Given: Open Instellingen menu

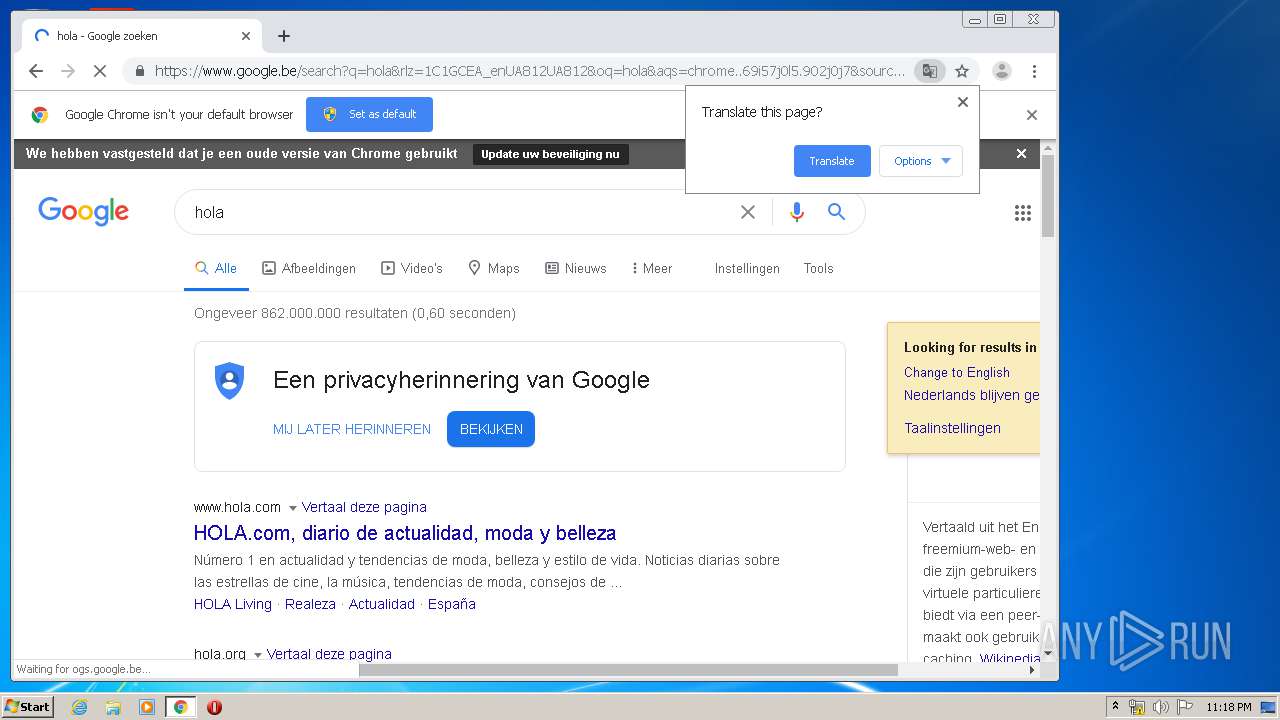Looking at the screenshot, I should coord(747,268).
